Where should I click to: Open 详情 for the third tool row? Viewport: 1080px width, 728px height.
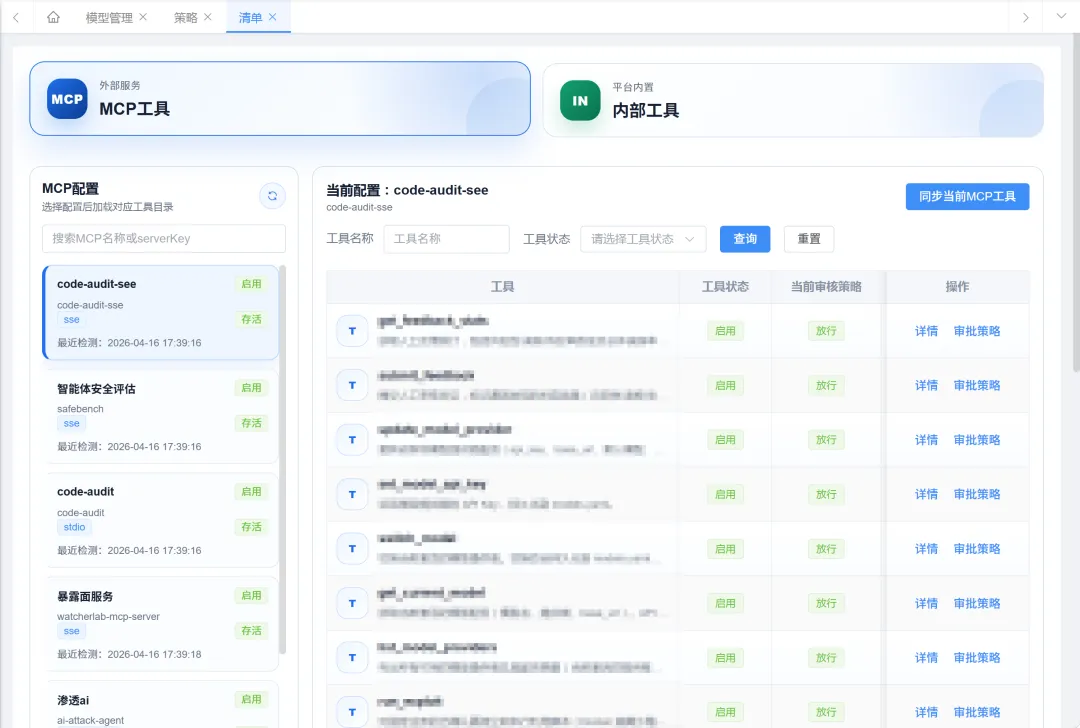click(926, 440)
